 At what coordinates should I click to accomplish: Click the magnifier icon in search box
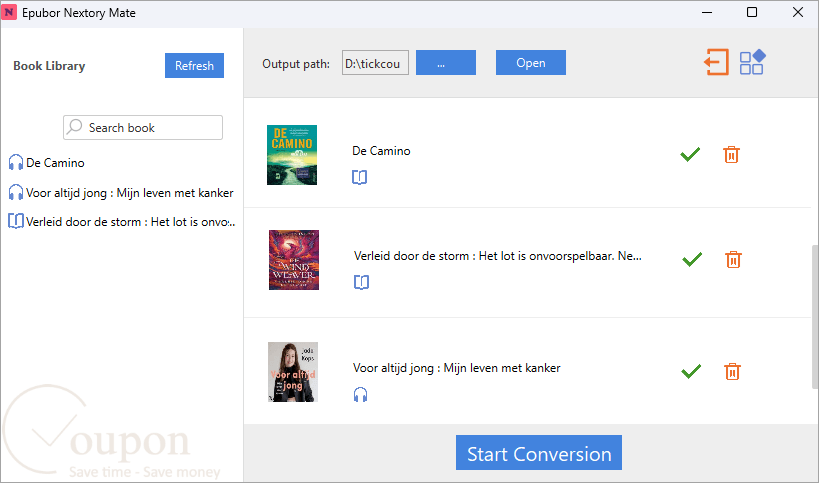point(75,126)
